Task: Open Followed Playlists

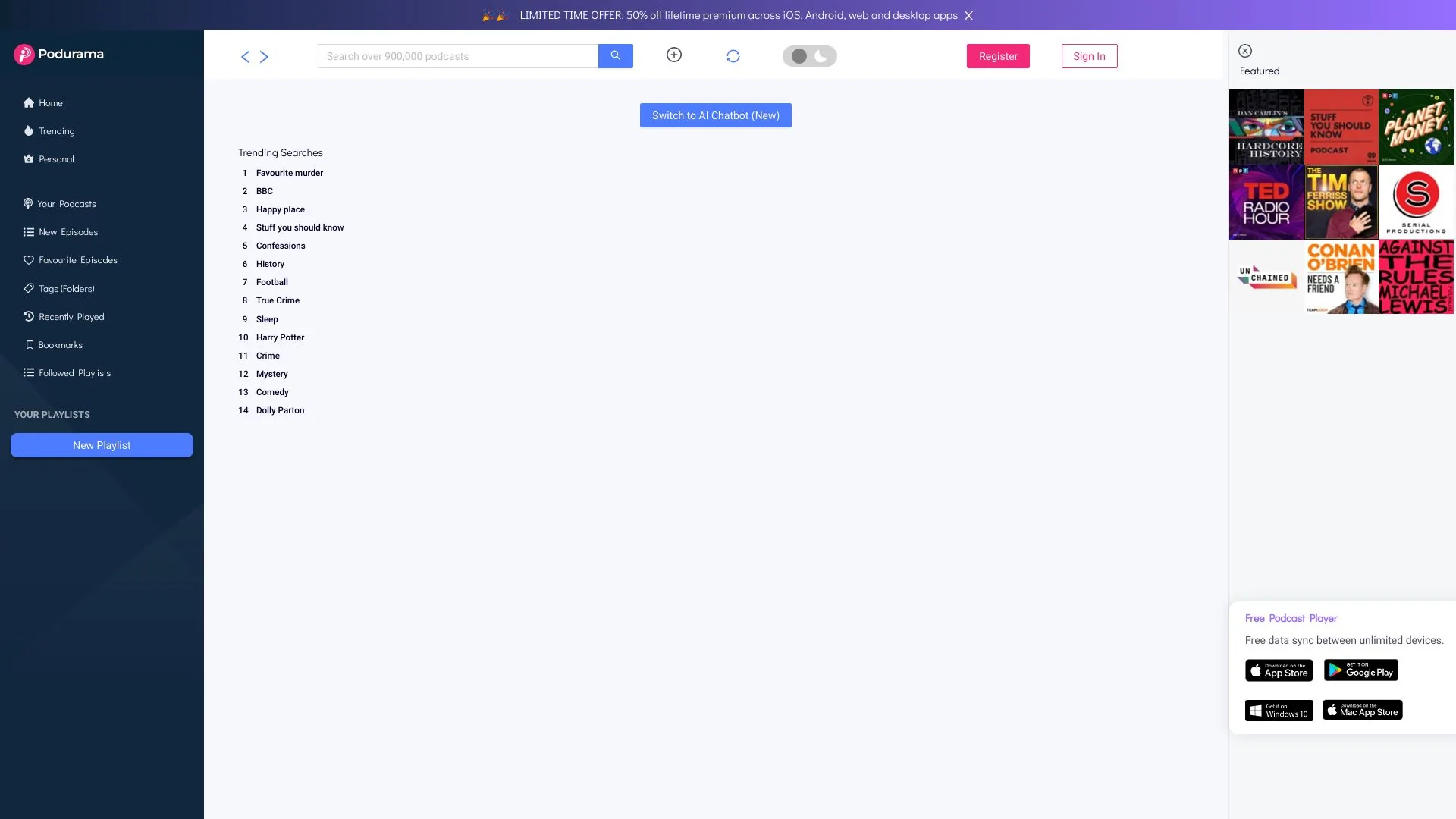Action: pos(67,373)
